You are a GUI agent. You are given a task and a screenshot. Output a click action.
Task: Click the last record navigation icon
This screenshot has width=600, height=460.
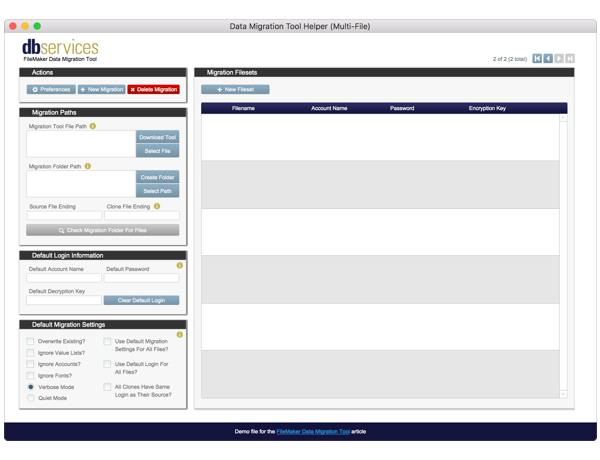pyautogui.click(x=570, y=59)
